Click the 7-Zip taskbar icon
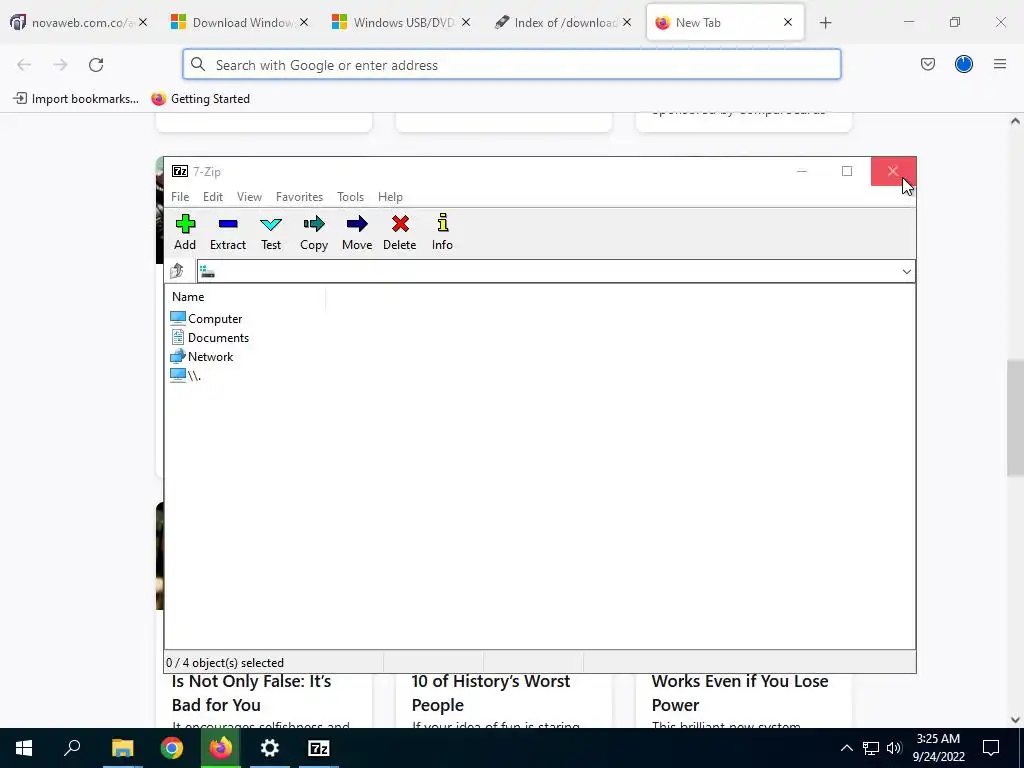Viewport: 1024px width, 768px height. coord(319,748)
